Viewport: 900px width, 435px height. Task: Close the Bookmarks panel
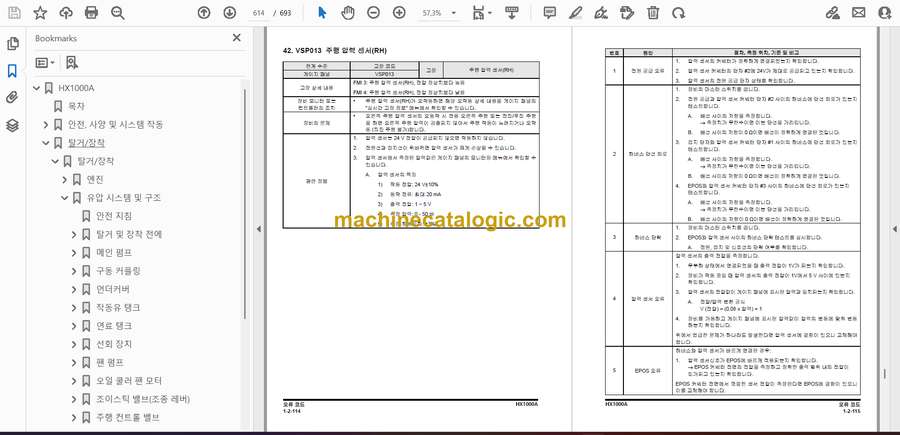tap(236, 38)
